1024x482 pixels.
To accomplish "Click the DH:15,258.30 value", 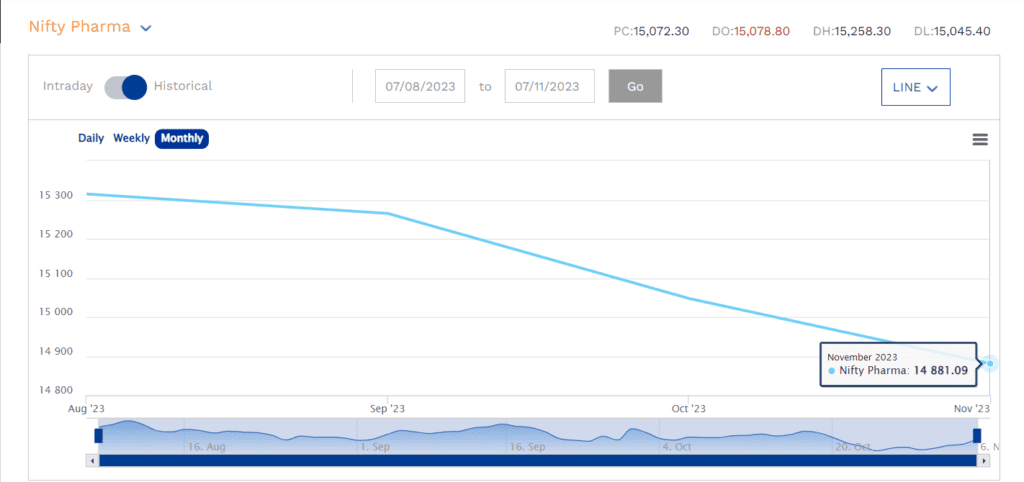I will click(852, 31).
